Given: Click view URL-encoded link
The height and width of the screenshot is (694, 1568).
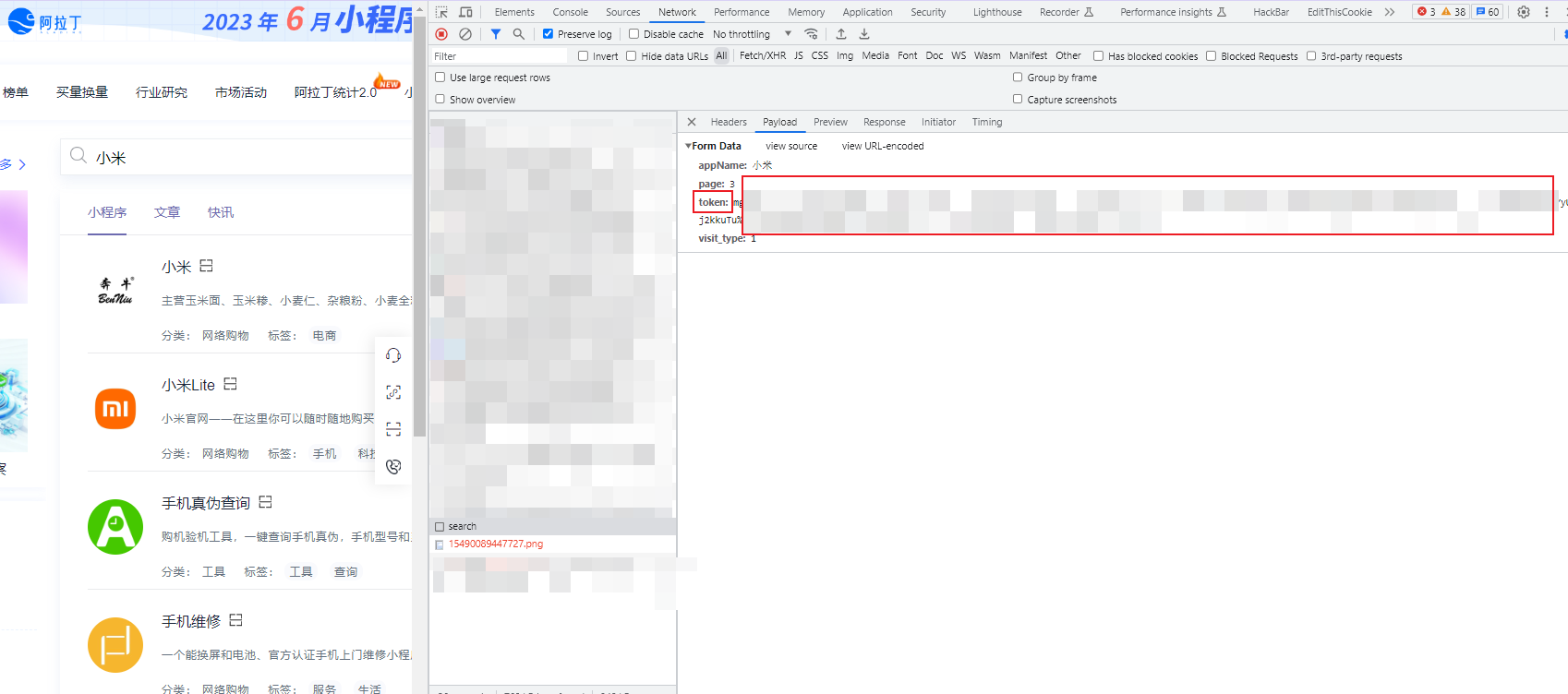Looking at the screenshot, I should pyautogui.click(x=883, y=146).
